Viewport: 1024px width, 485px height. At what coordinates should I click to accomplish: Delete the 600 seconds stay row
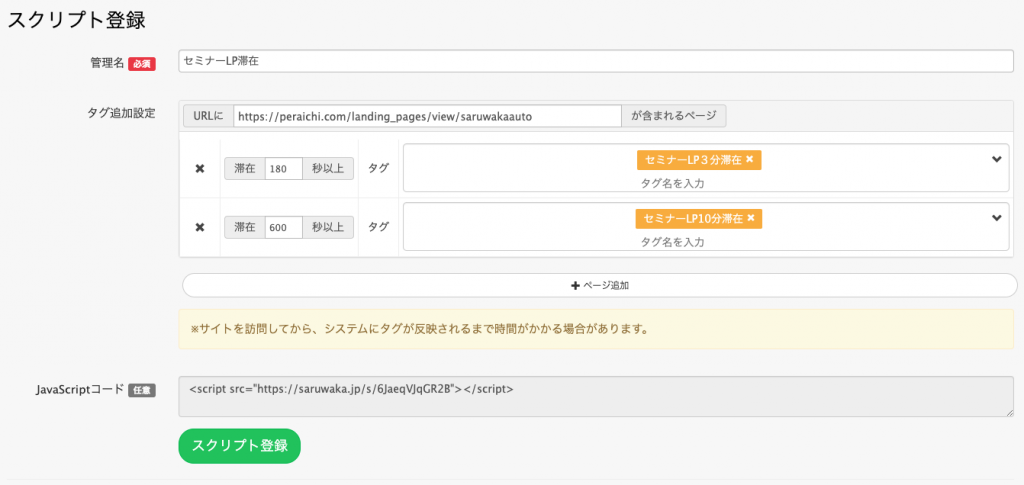tap(200, 227)
